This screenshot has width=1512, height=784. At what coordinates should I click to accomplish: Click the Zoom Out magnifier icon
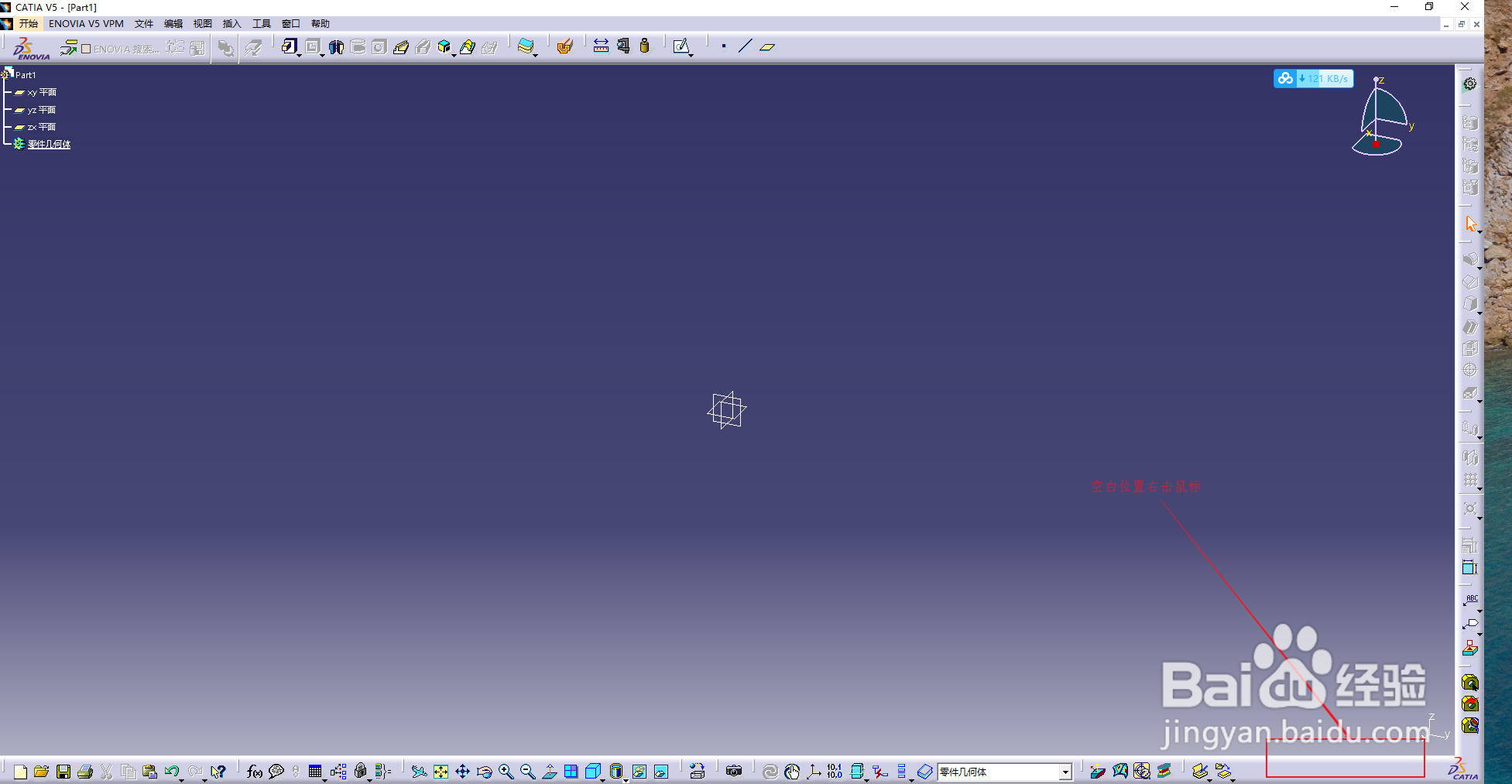pyautogui.click(x=527, y=772)
